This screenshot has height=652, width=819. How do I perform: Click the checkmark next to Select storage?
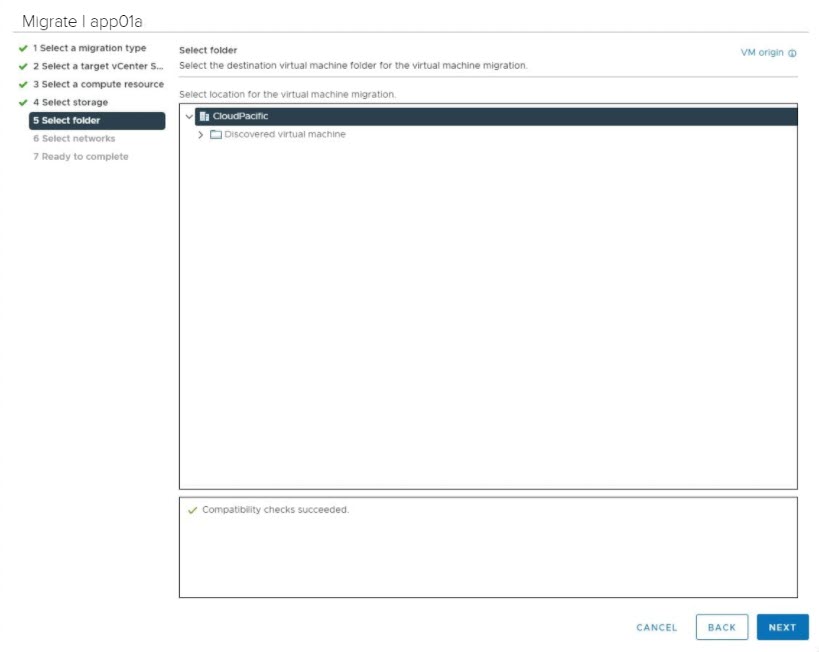point(23,103)
